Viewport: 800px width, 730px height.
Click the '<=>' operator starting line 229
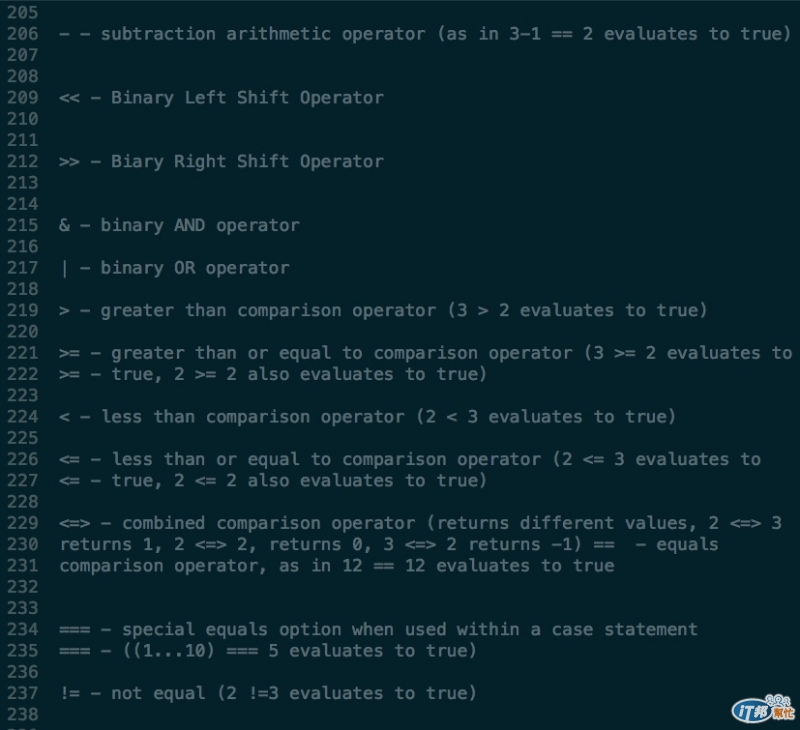(74, 523)
